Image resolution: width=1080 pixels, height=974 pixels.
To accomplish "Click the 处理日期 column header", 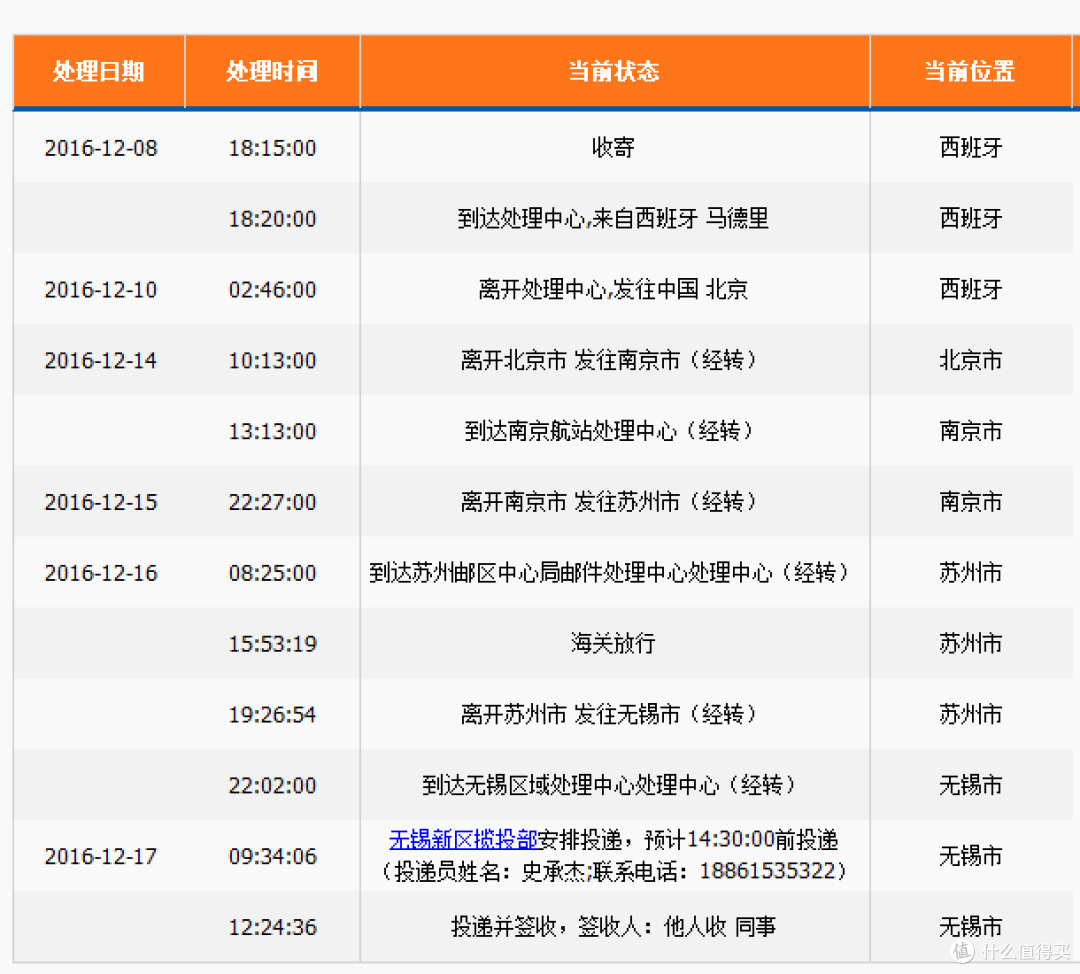I will [x=98, y=72].
